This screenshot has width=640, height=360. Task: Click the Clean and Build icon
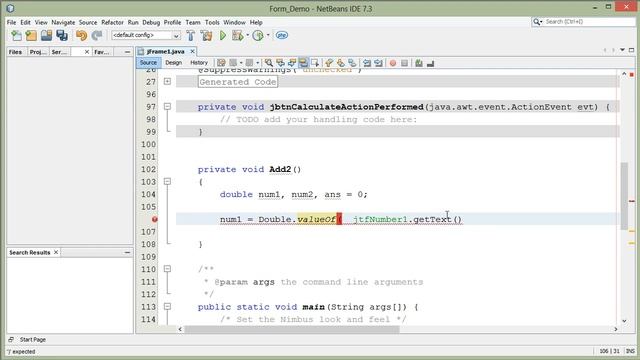(206, 36)
